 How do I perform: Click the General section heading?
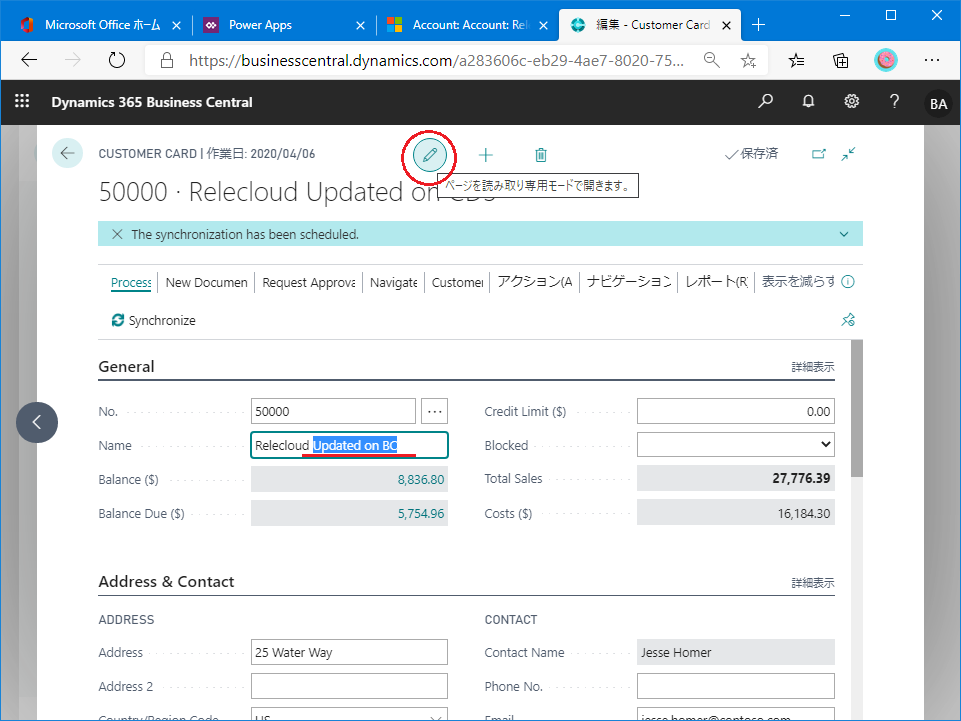click(126, 367)
